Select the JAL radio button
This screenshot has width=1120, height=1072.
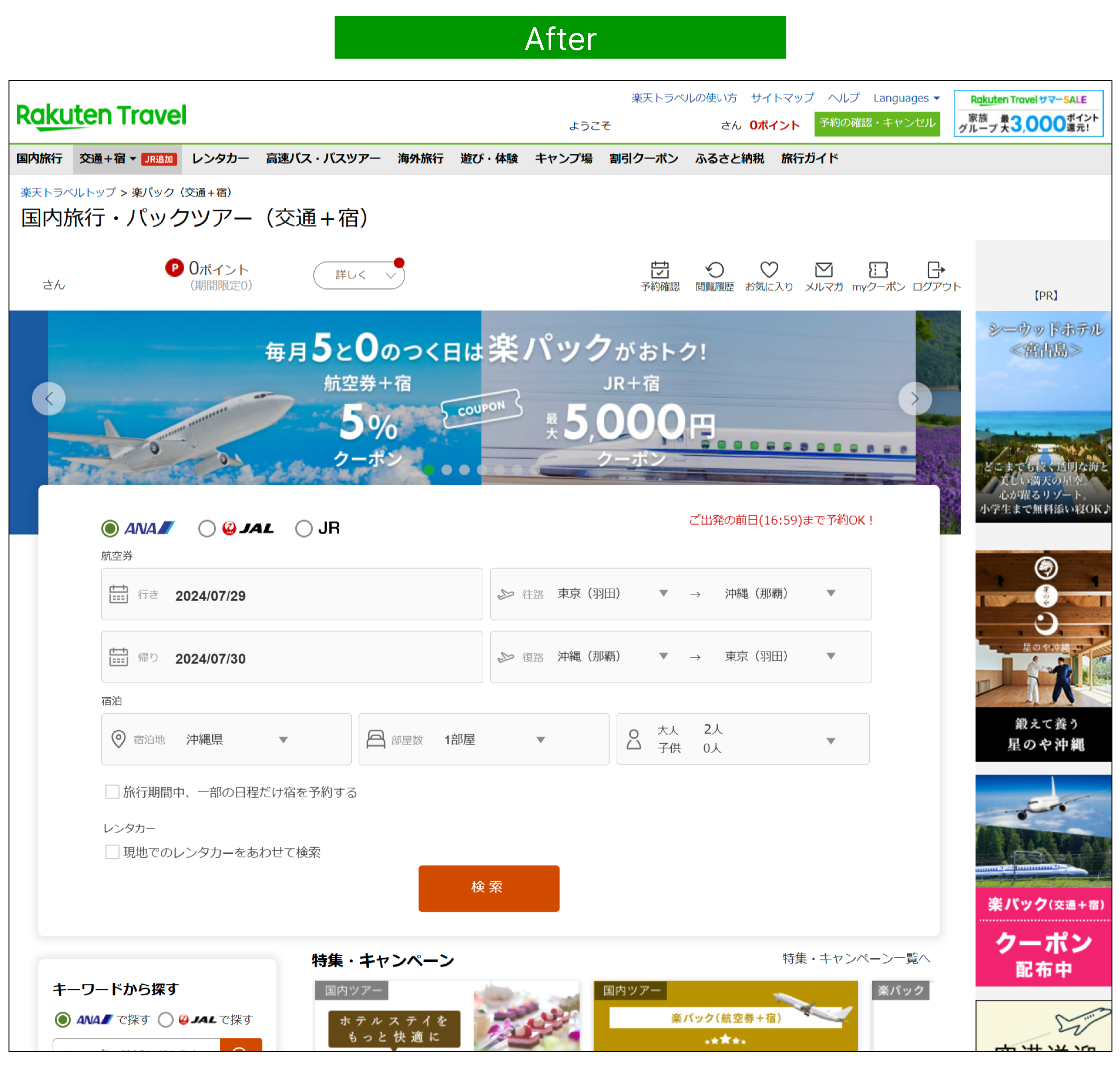(207, 528)
